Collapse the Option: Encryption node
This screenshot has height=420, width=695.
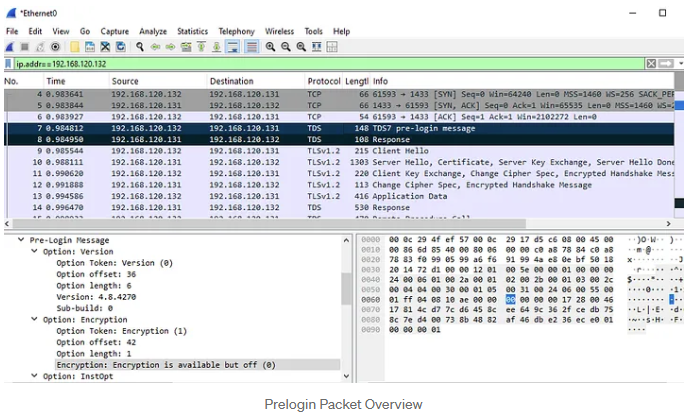(35, 320)
